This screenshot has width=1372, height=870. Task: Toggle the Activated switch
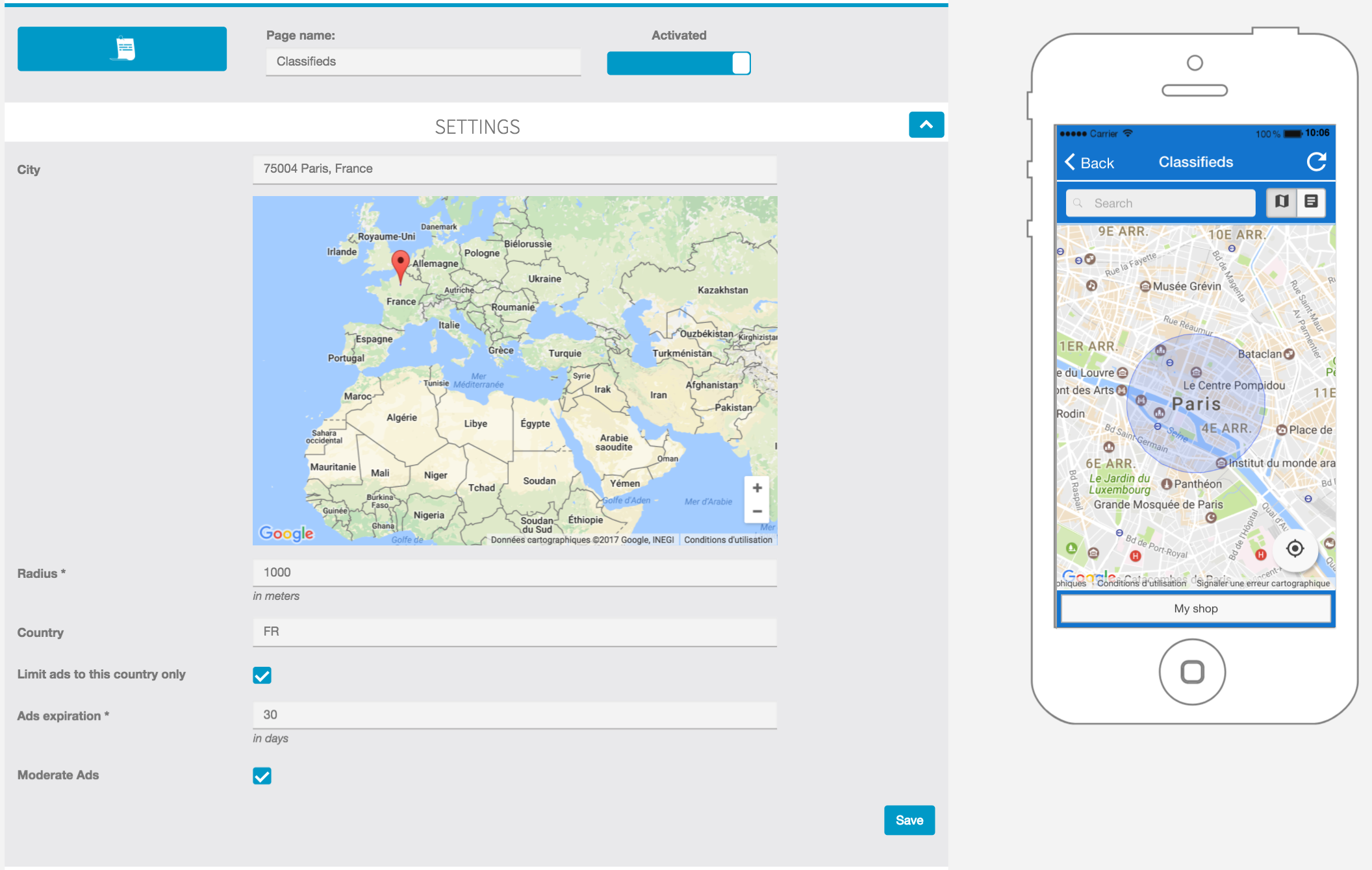coord(678,64)
